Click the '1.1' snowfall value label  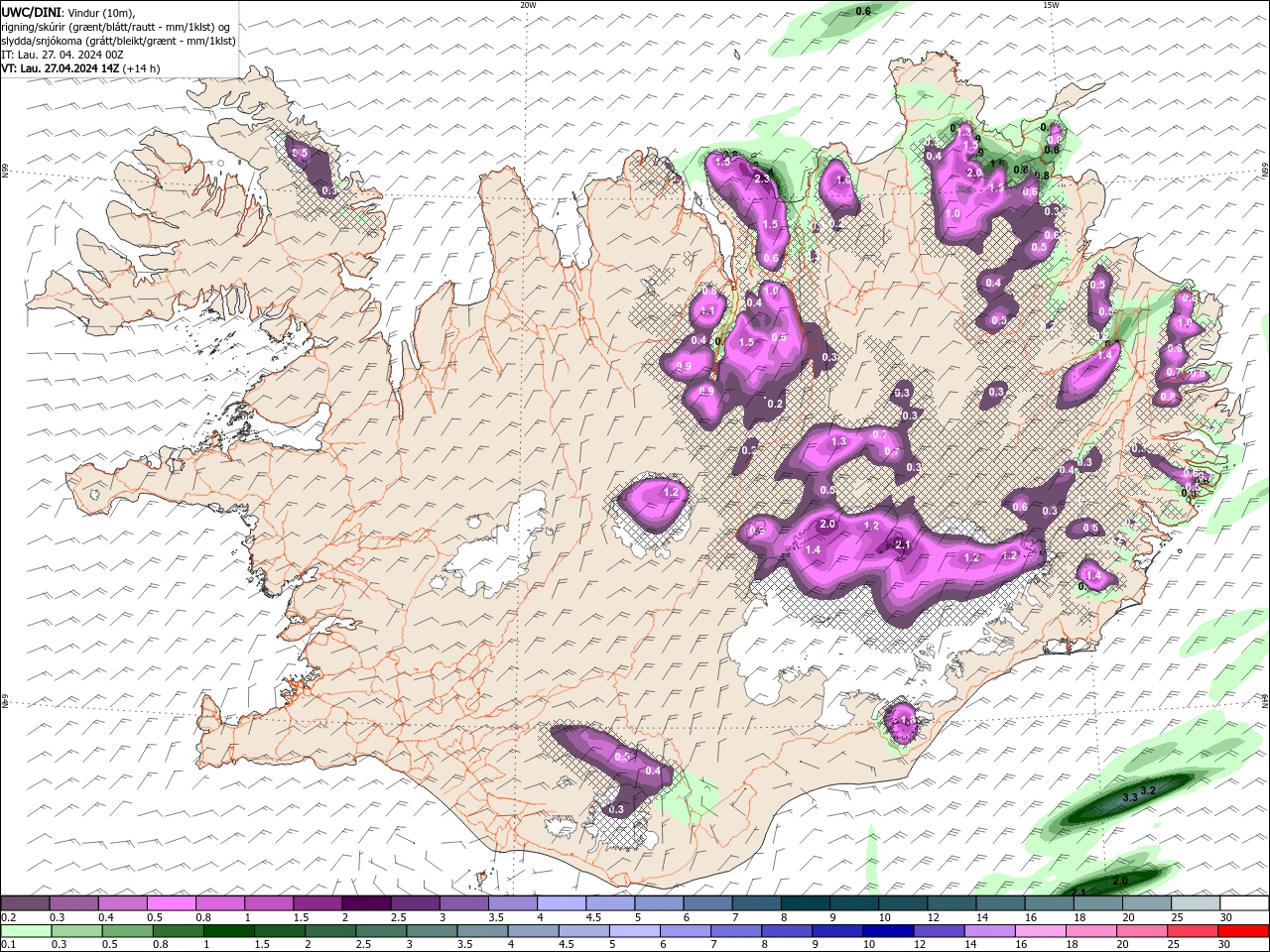pos(707,311)
